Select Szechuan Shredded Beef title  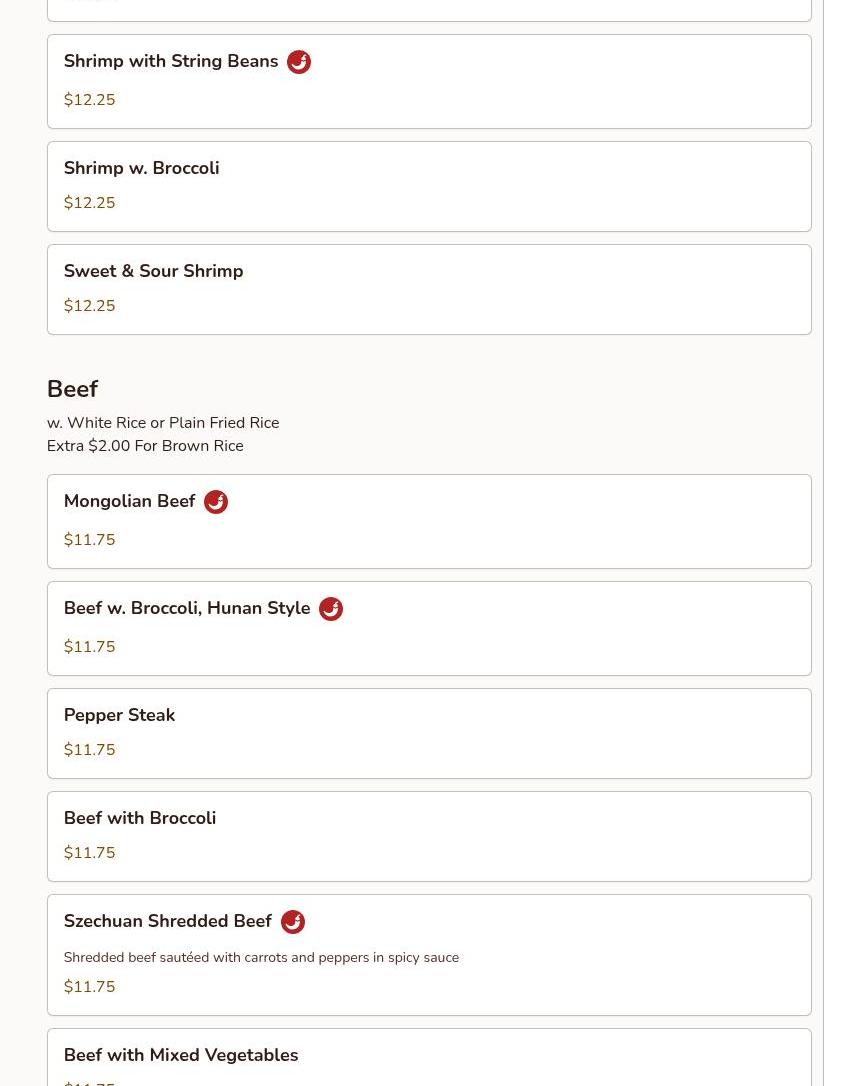coord(168,921)
